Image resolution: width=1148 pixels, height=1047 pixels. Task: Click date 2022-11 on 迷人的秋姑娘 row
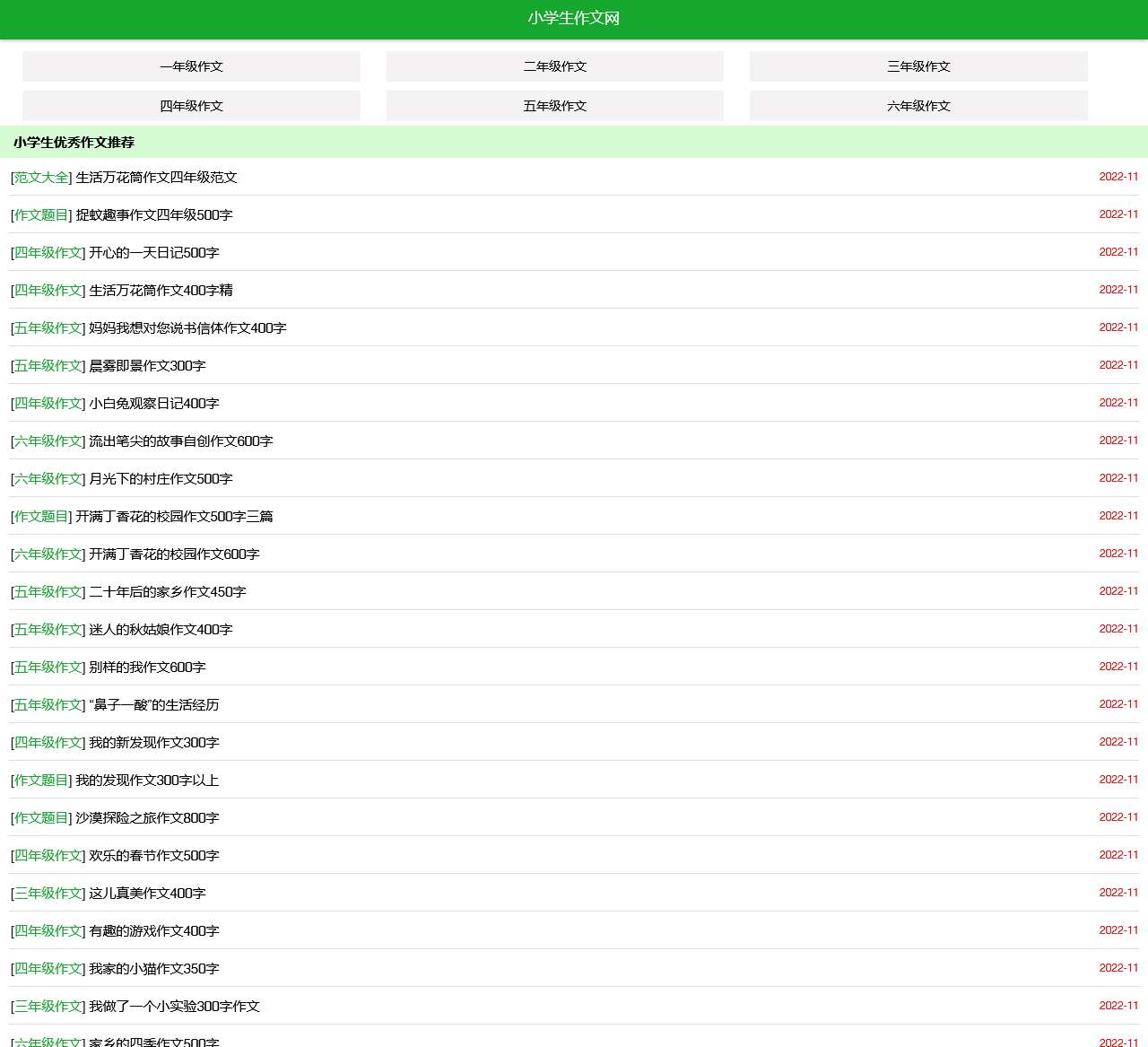pos(1118,629)
